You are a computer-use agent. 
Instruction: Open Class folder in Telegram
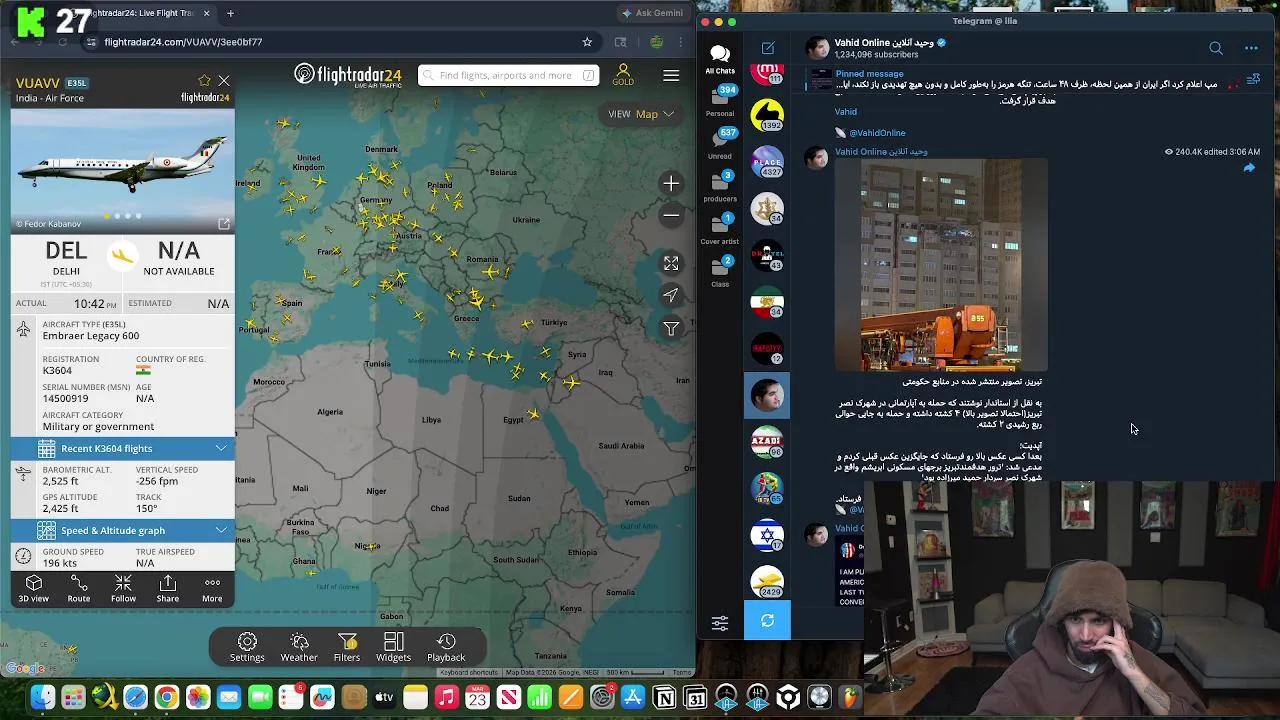tap(720, 272)
